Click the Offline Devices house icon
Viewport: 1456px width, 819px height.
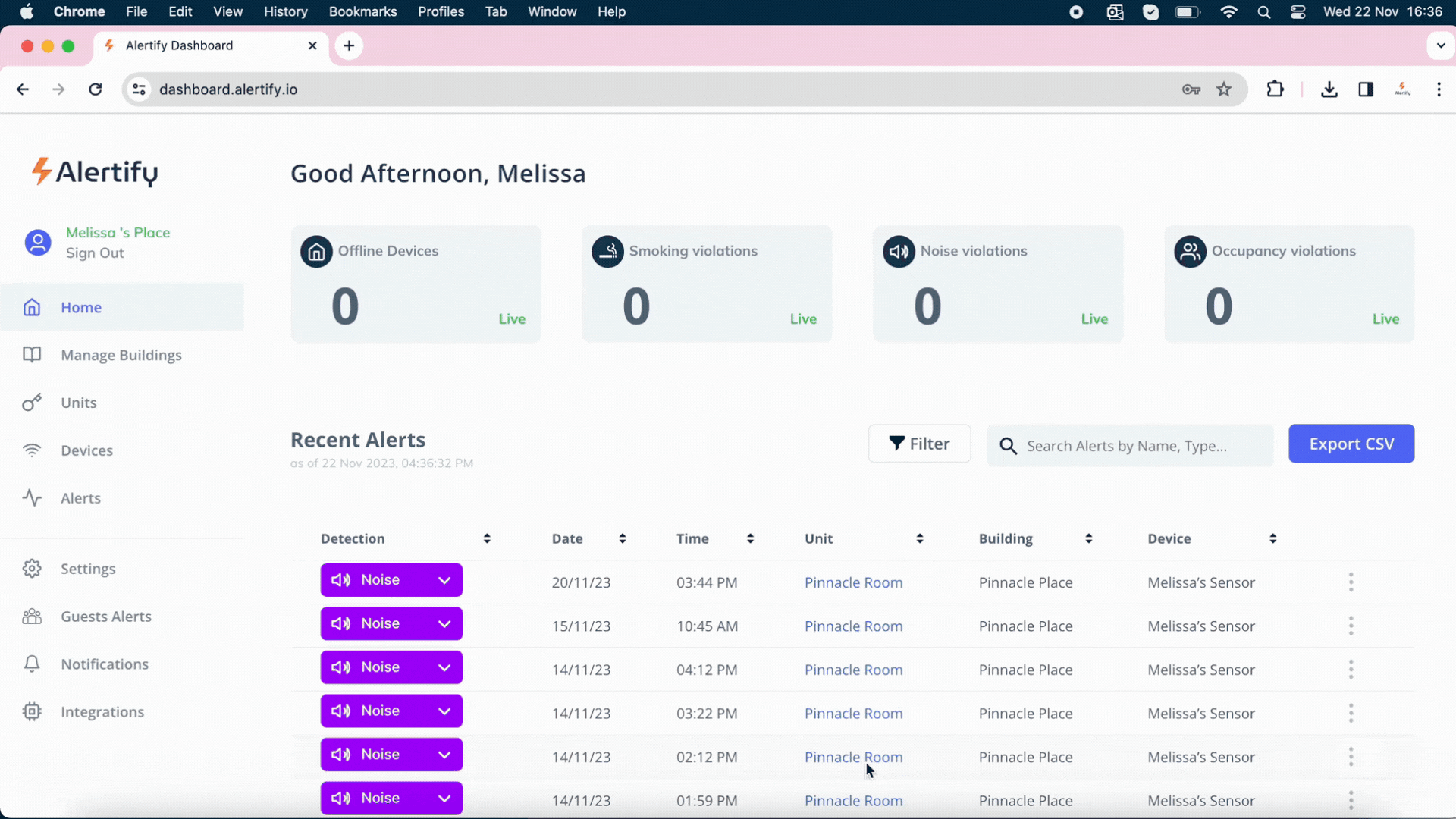(316, 252)
